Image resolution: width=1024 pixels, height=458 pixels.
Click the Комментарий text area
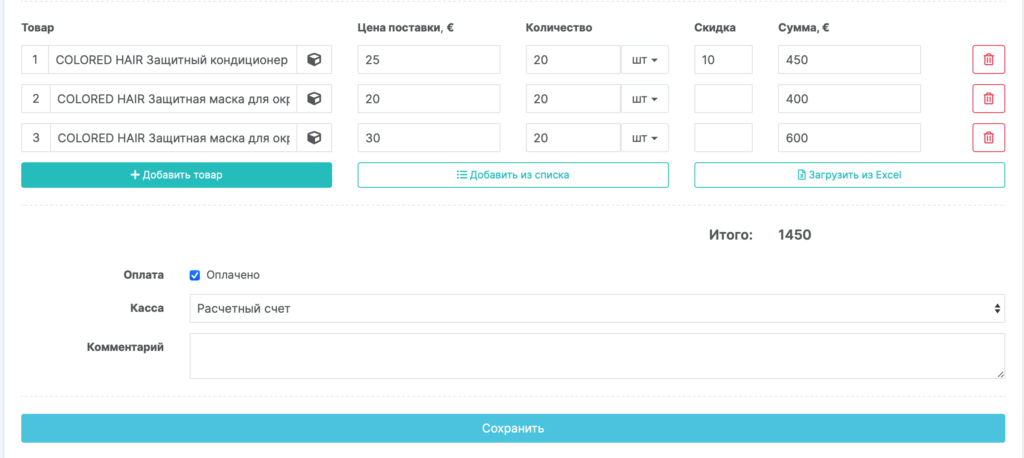click(x=597, y=356)
